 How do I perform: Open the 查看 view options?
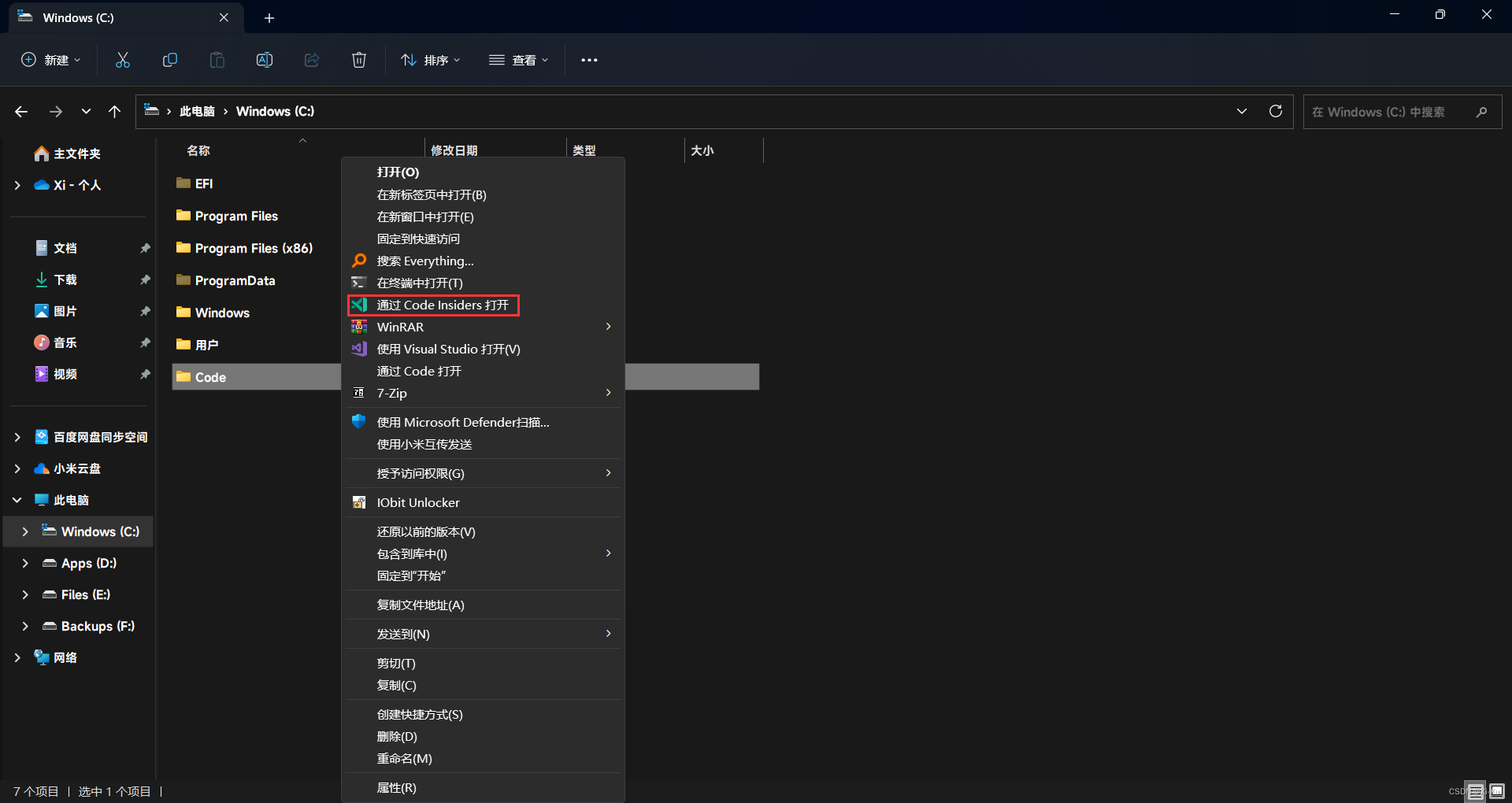[518, 60]
